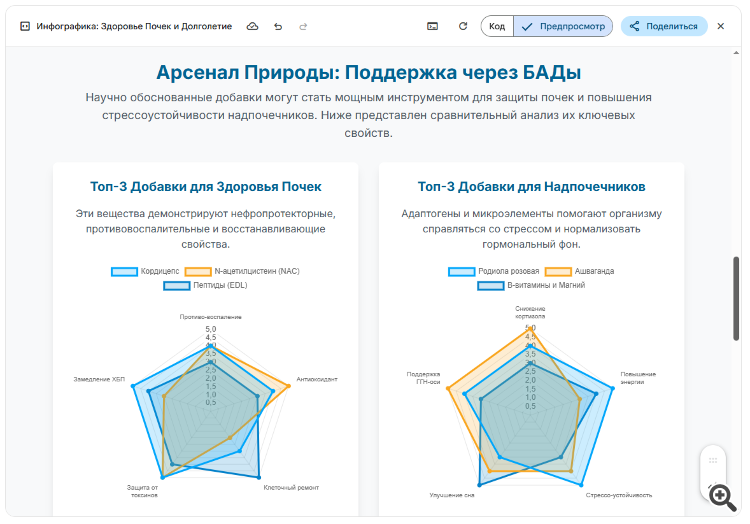Switch to the Предпросмотр tab
The width and height of the screenshot is (750, 524).
563,26
